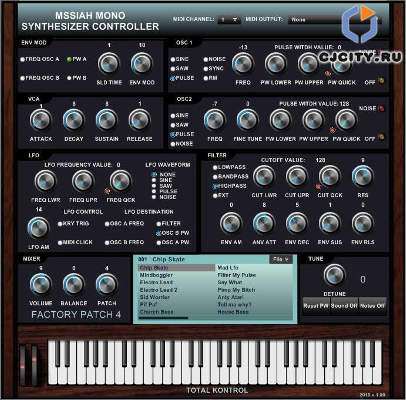
Task: Select EXT filter option
Action: [x=221, y=196]
